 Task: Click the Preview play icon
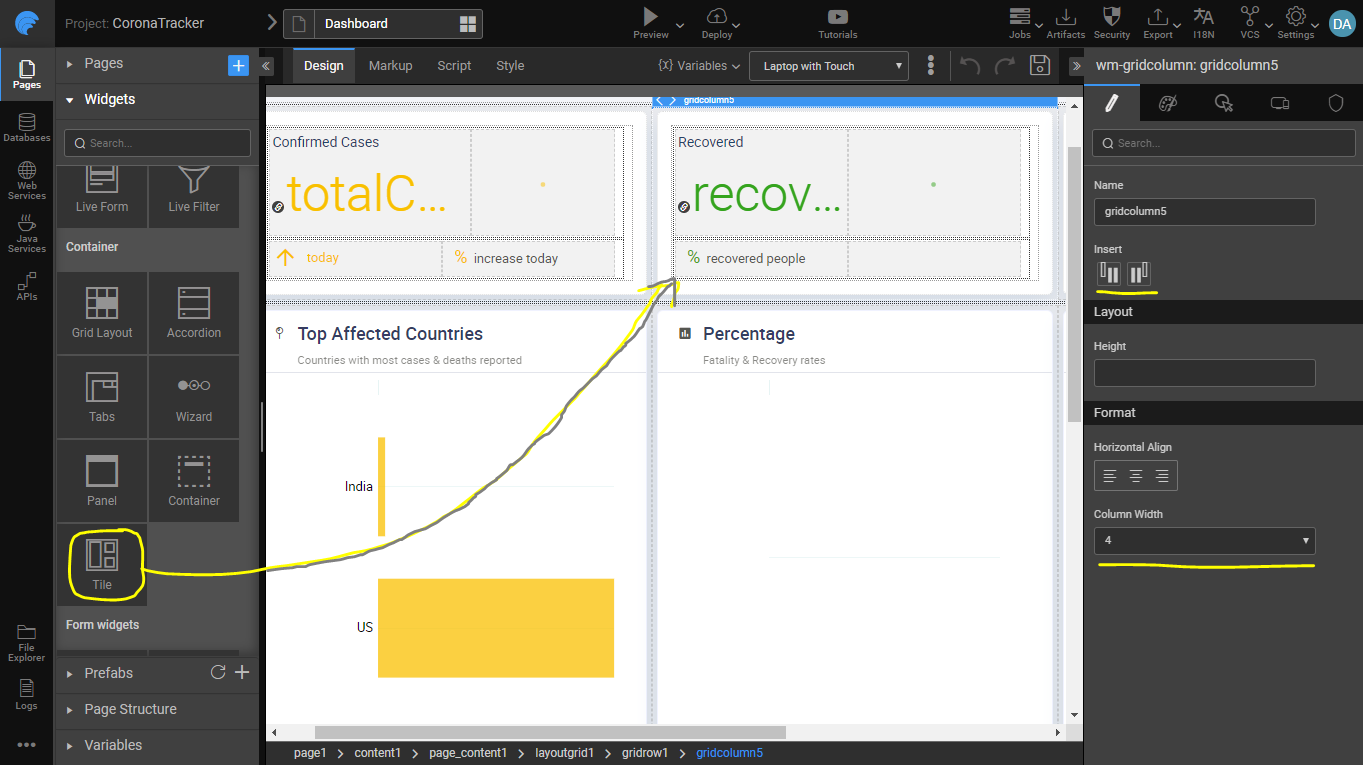point(650,16)
